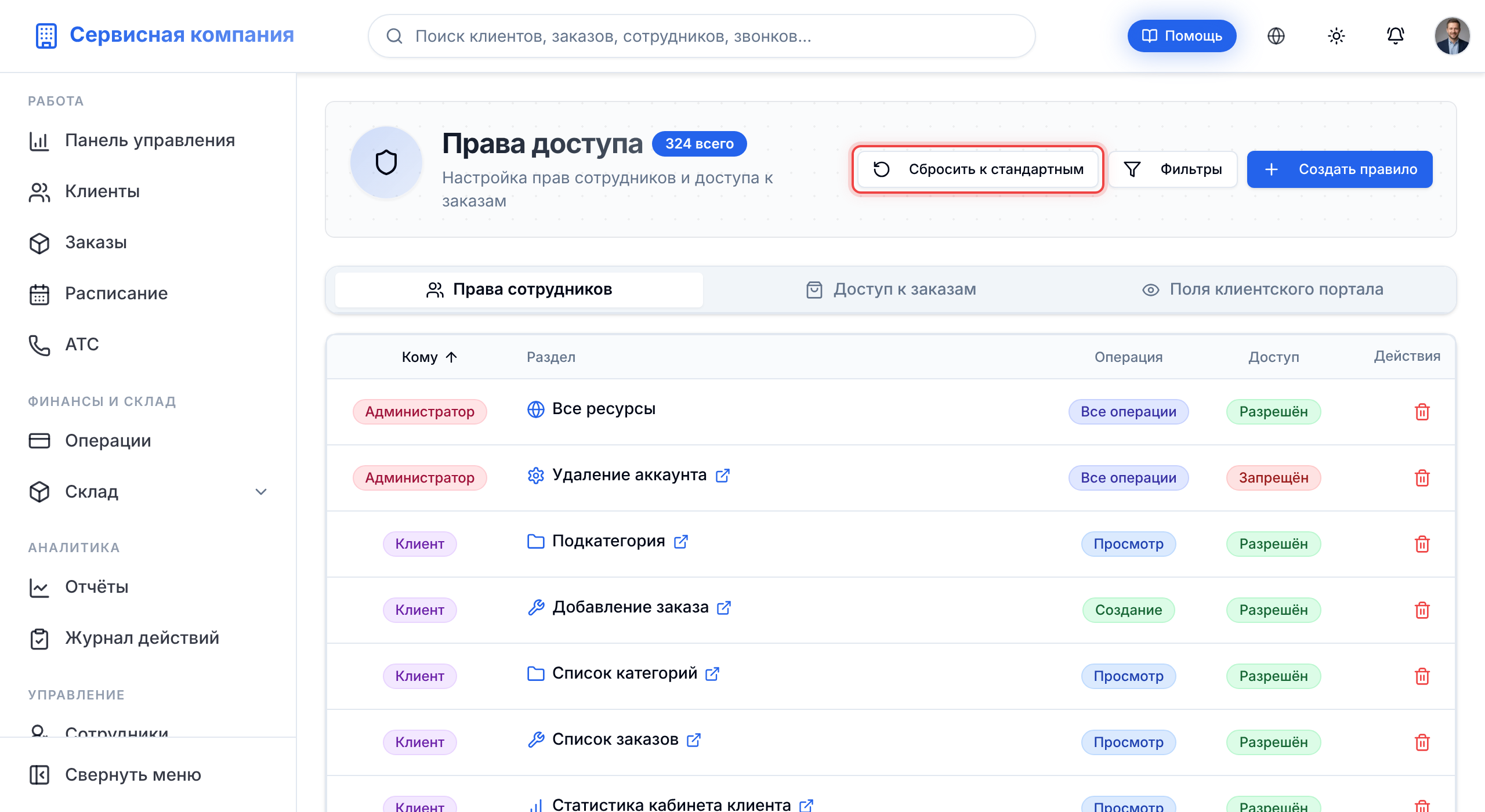Open external link next to Список категорий
The image size is (1485, 812).
pyautogui.click(x=712, y=674)
